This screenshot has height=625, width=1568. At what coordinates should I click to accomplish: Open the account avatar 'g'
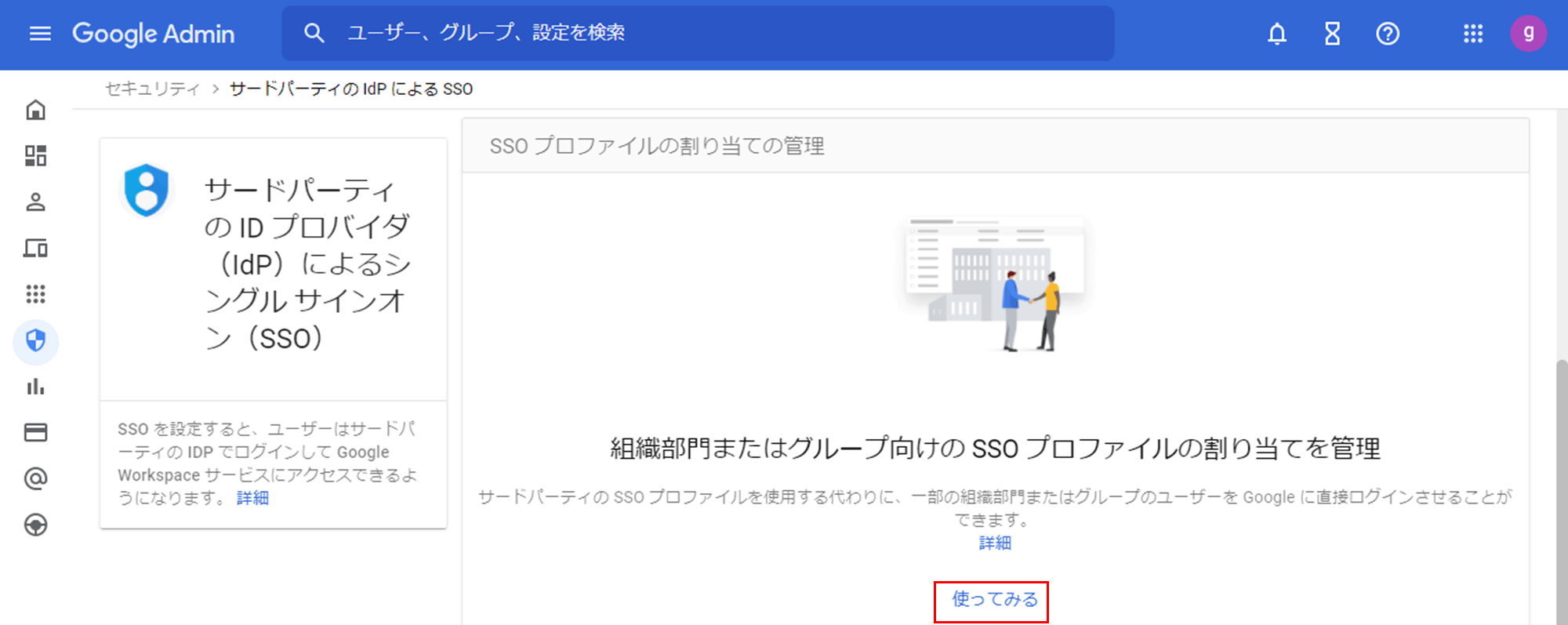point(1528,33)
